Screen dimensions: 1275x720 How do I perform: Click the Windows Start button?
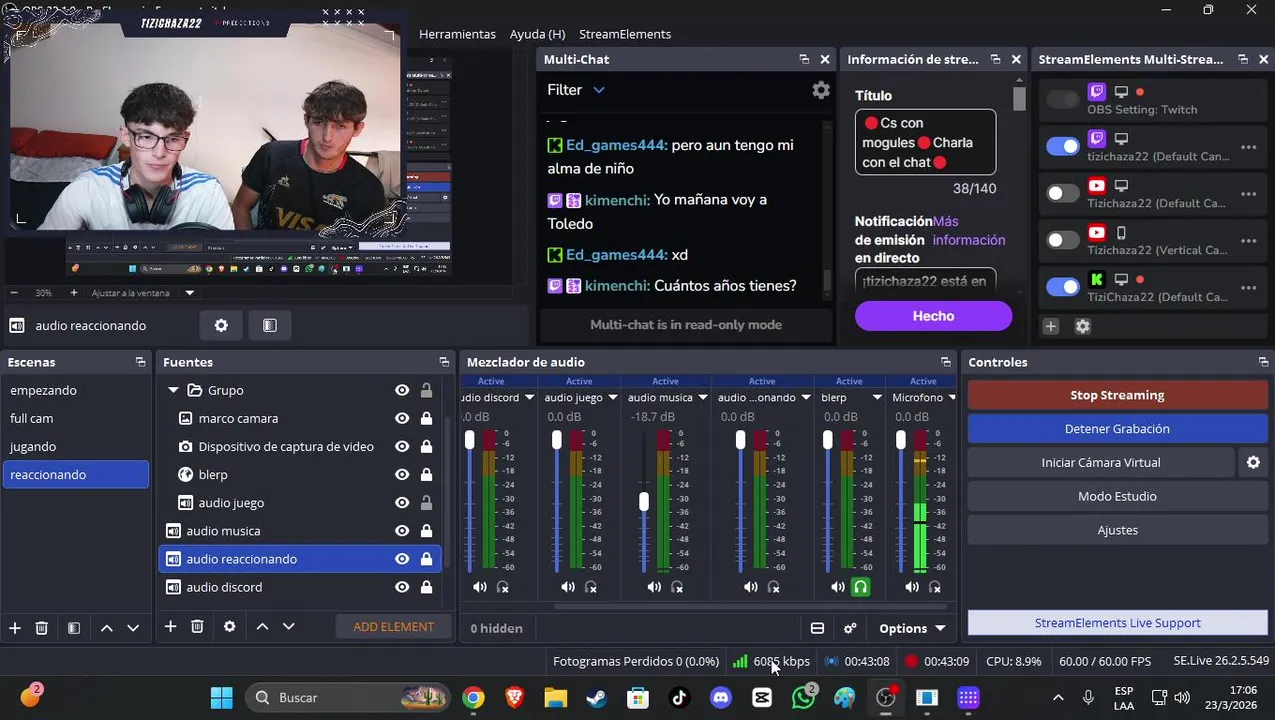tap(221, 697)
